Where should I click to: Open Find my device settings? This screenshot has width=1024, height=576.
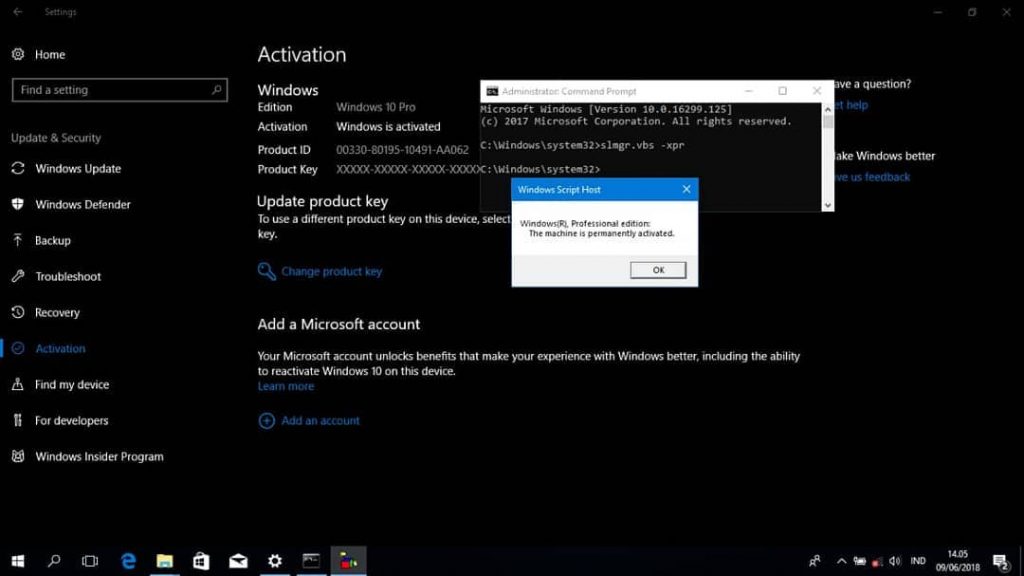[70, 384]
